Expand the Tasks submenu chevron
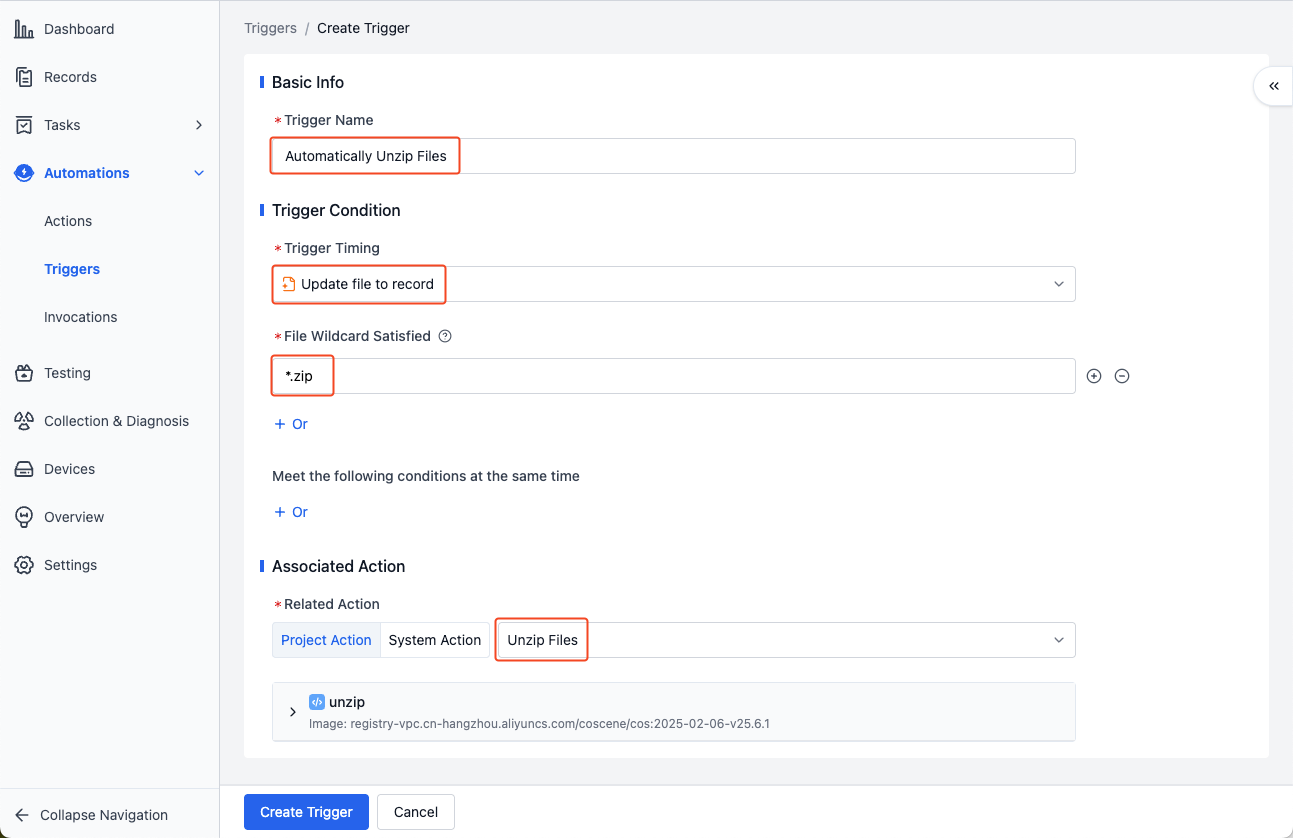The height and width of the screenshot is (838, 1293). click(199, 125)
